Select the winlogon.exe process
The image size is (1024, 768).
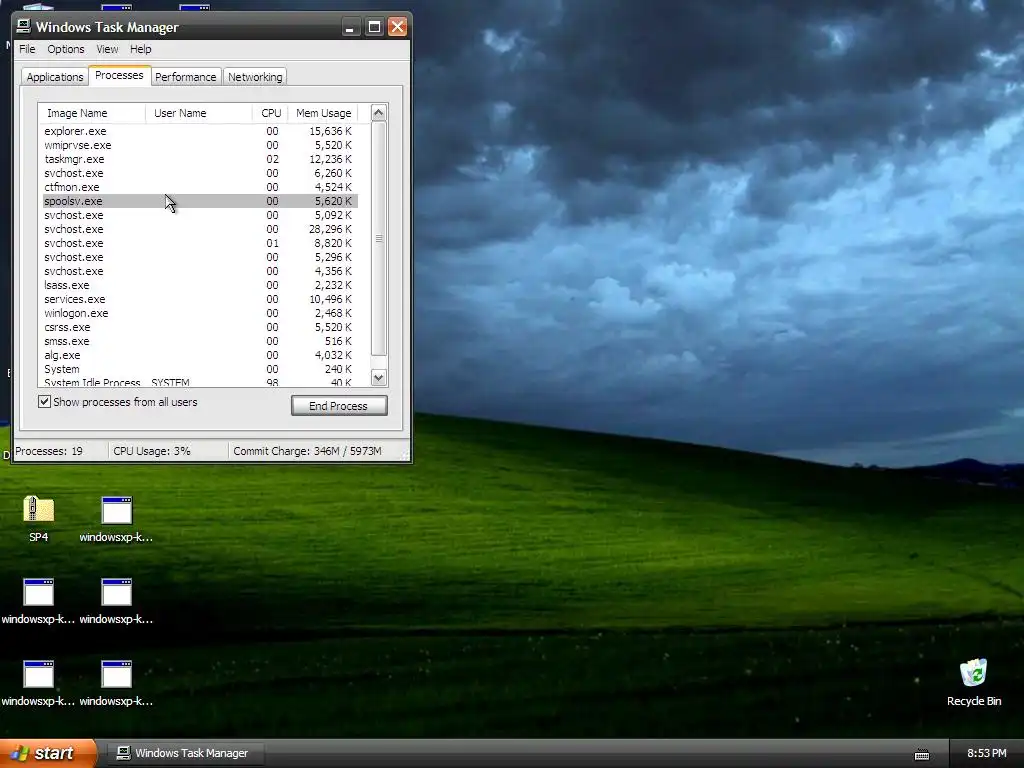[200, 313]
